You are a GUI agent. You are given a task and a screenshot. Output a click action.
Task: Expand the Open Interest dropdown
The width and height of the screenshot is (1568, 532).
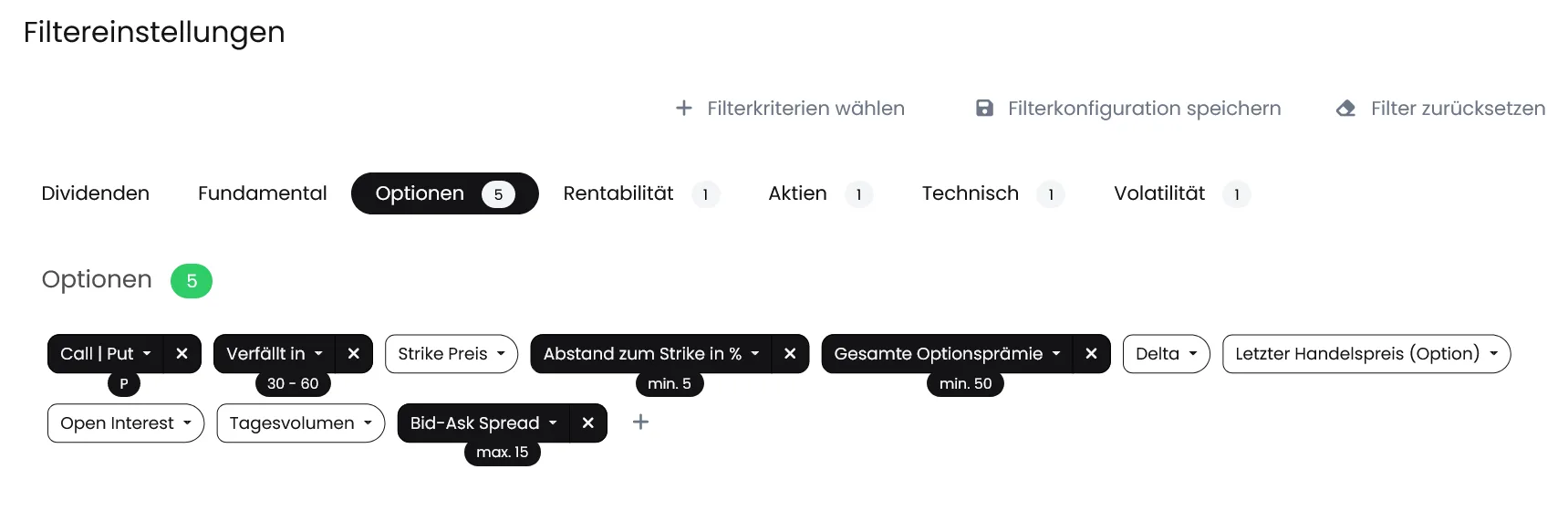pos(126,423)
